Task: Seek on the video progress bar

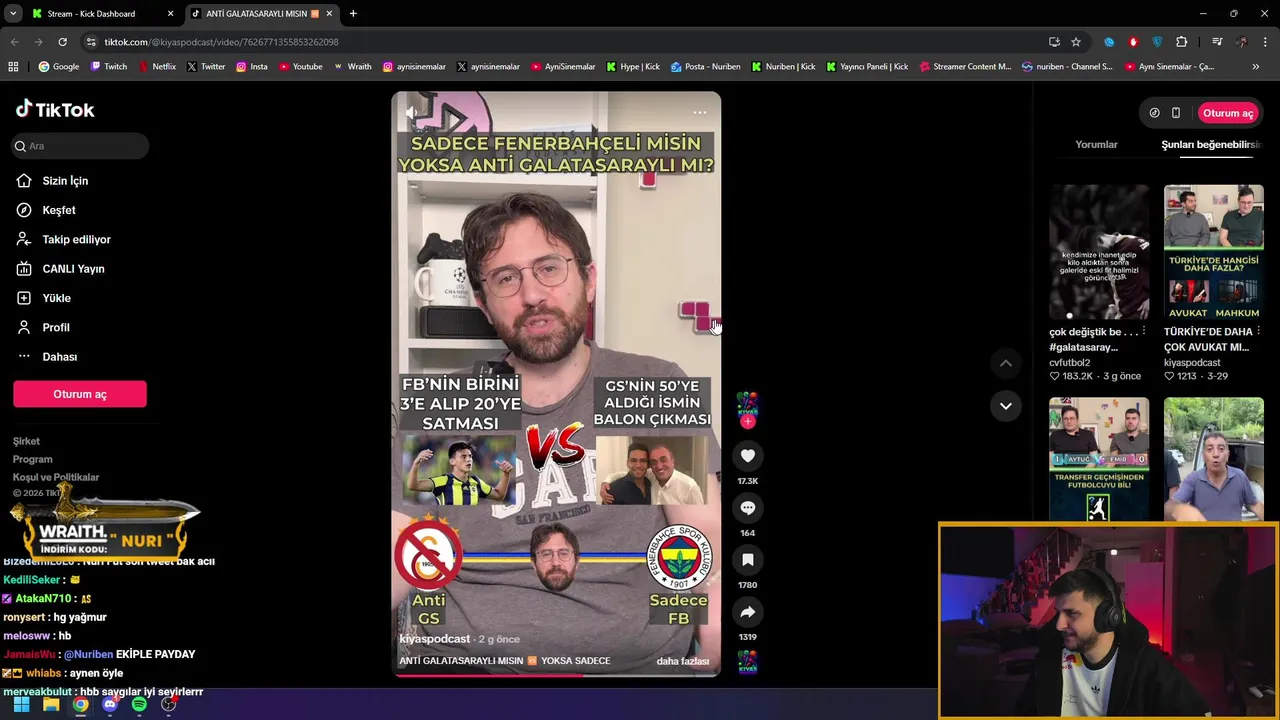Action: 556,675
